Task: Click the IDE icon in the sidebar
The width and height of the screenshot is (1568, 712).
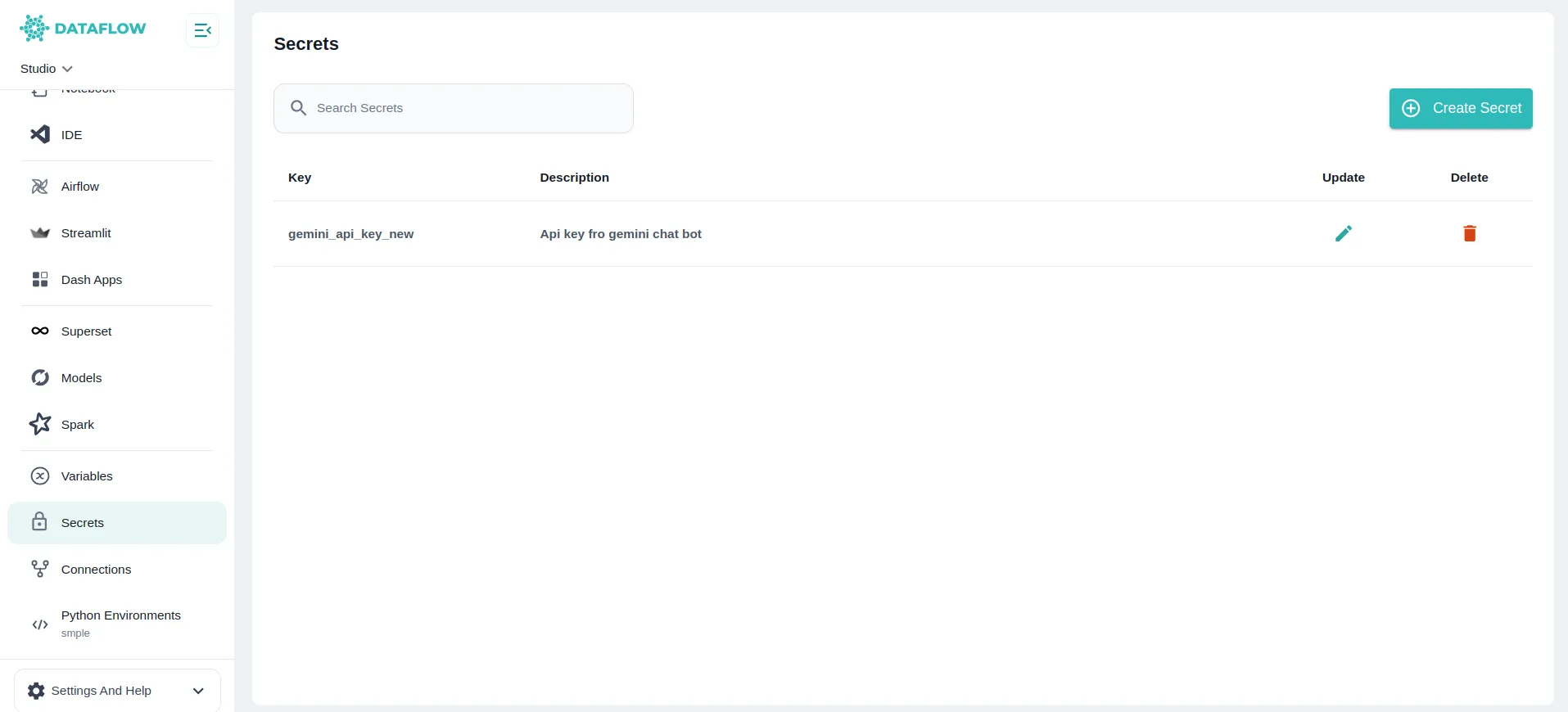Action: [39, 134]
